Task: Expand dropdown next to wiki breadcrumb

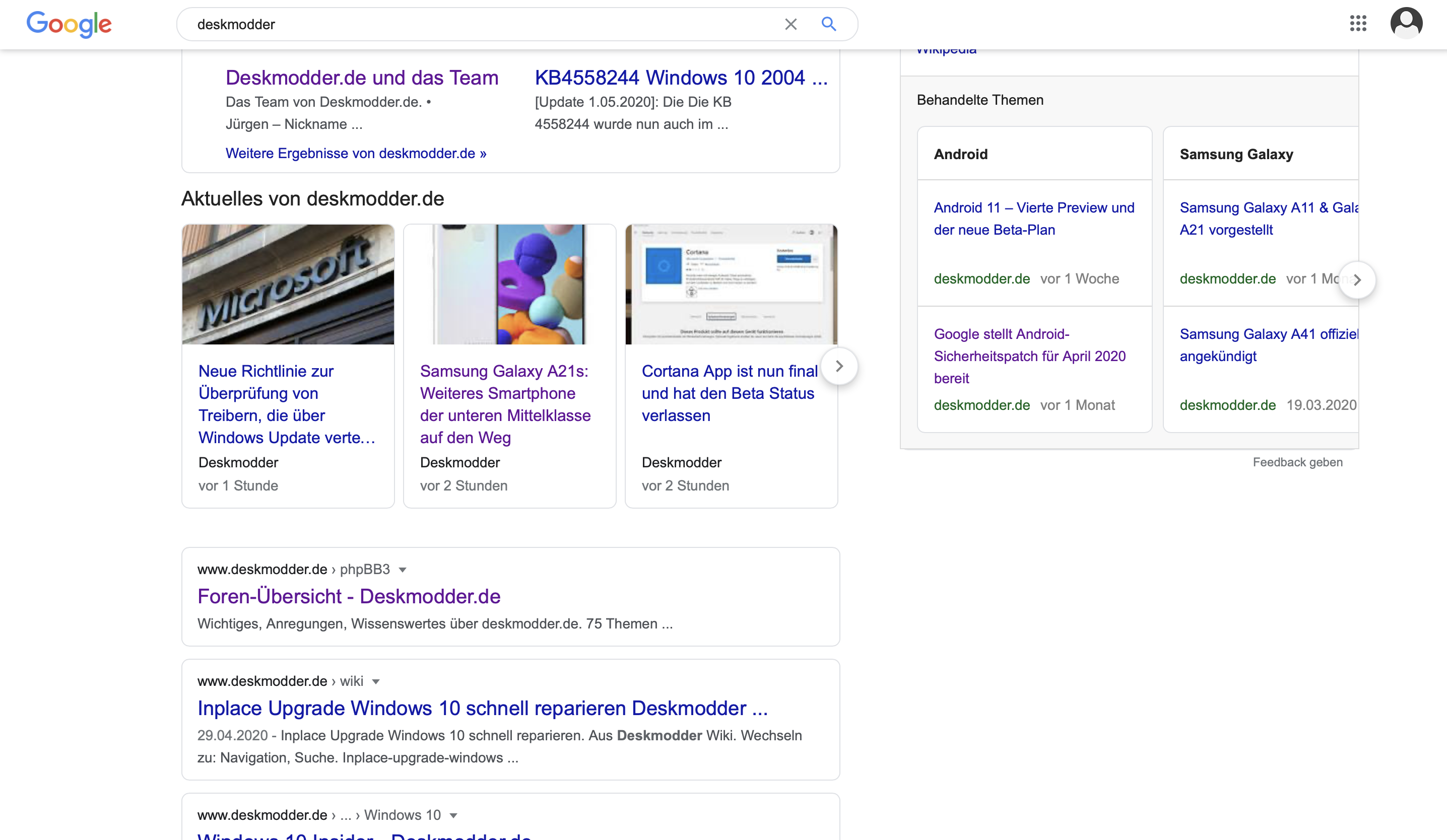Action: click(x=376, y=682)
